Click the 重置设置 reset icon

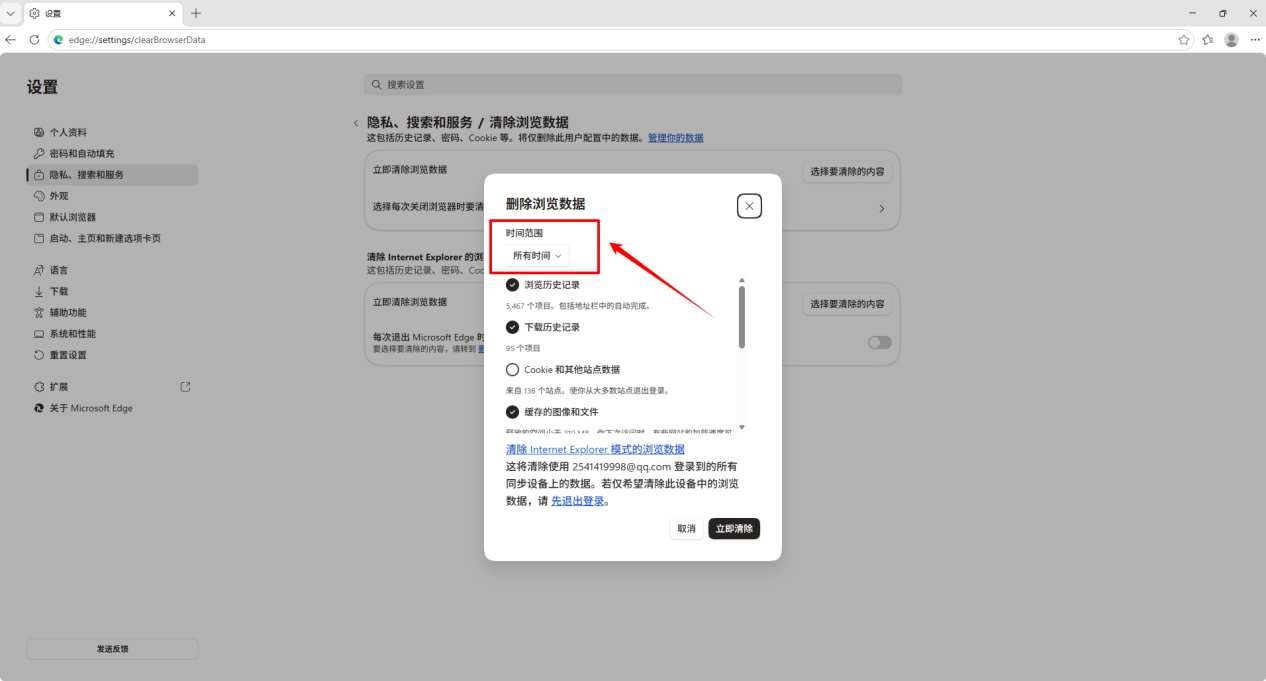click(x=39, y=355)
